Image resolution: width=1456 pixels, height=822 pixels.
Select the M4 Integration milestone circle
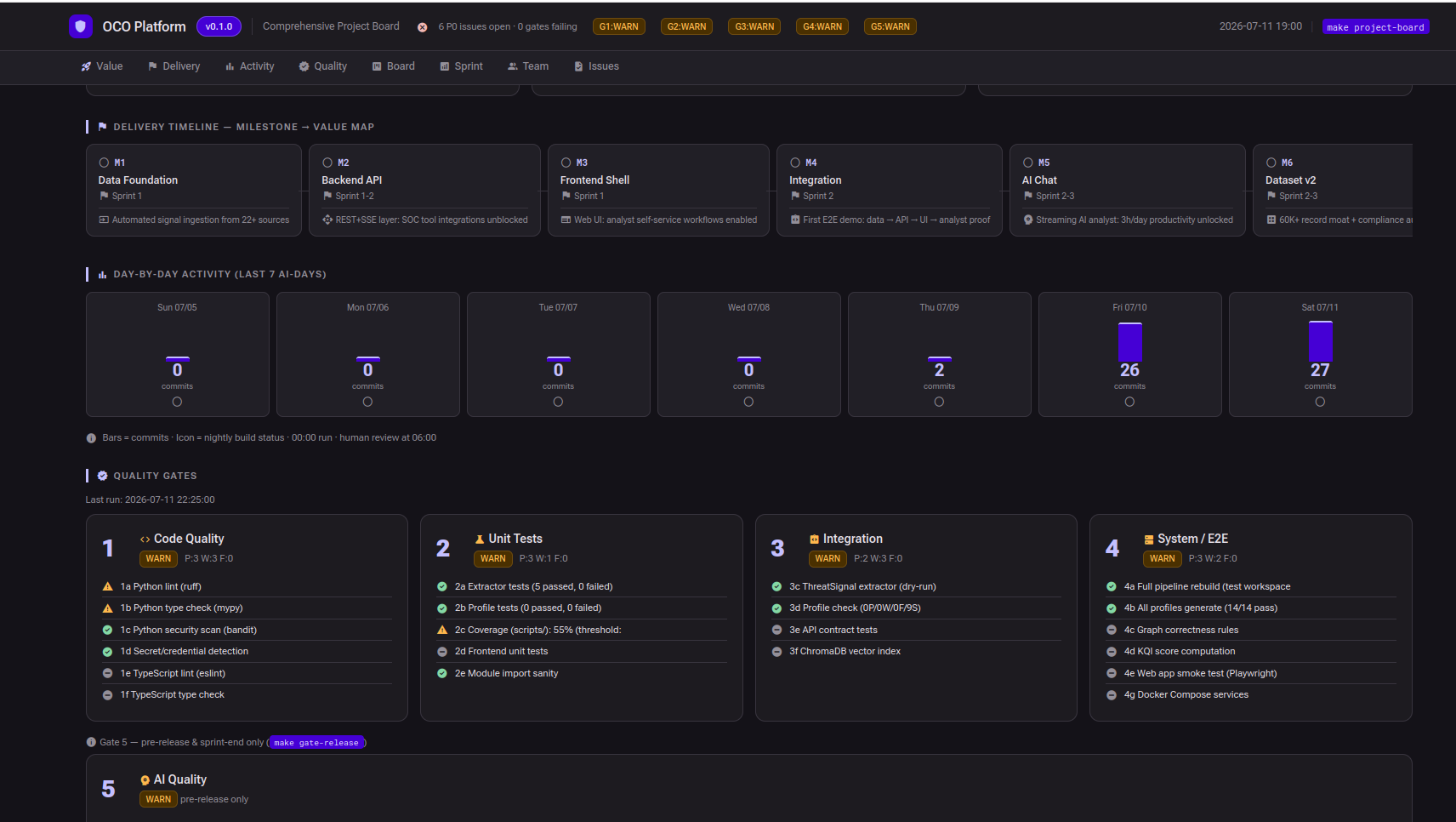795,163
